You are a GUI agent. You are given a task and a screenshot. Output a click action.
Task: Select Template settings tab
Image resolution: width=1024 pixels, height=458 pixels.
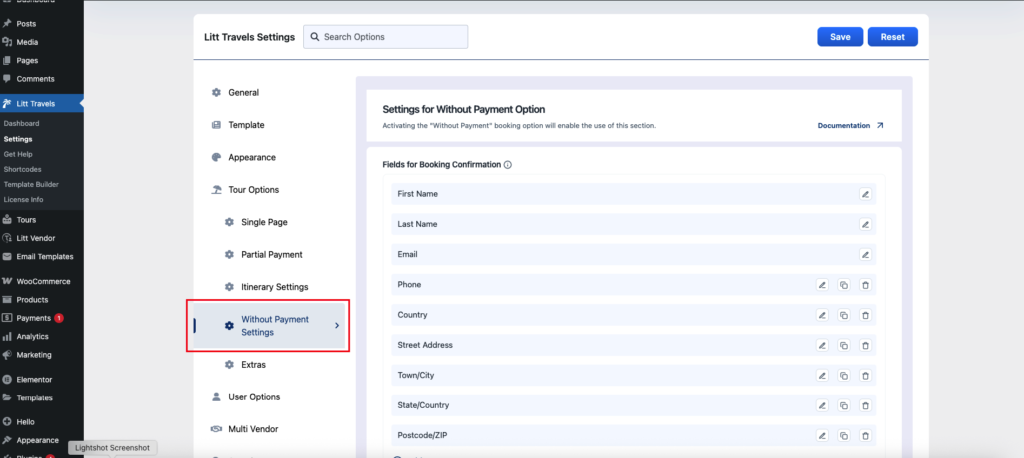coord(246,125)
